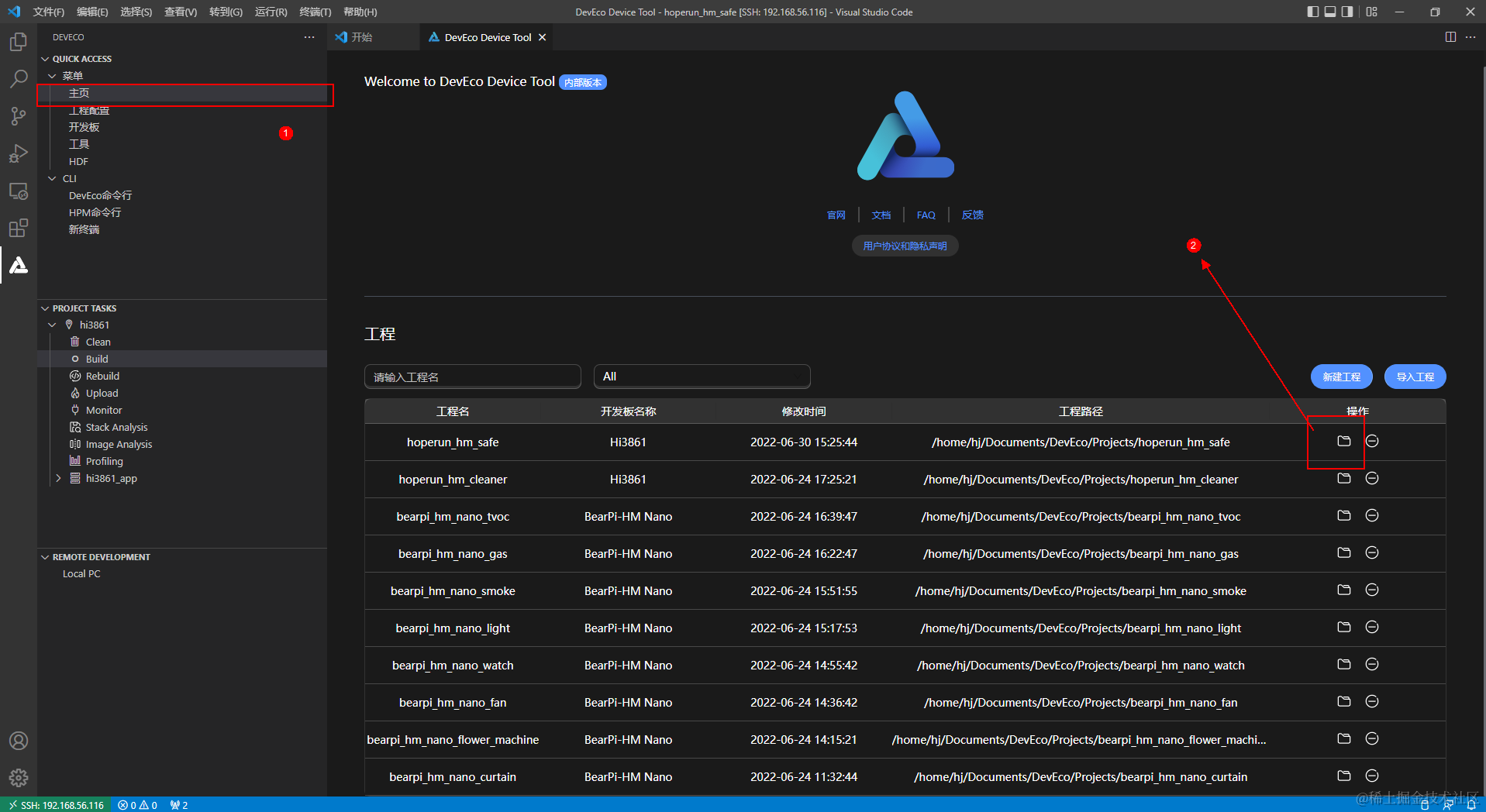Open the 终端(T) menu

coord(315,12)
